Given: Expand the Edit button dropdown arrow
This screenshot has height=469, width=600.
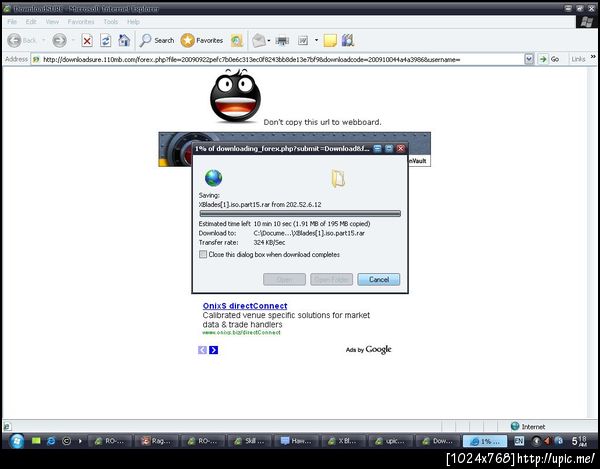Looking at the screenshot, I should [316, 40].
